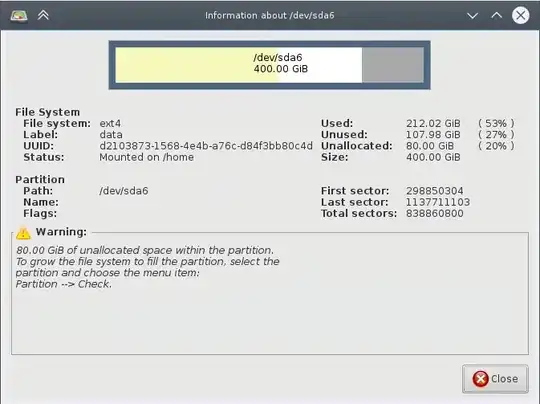
Task: Click the 'File system:' field label
Action: click(x=57, y=123)
